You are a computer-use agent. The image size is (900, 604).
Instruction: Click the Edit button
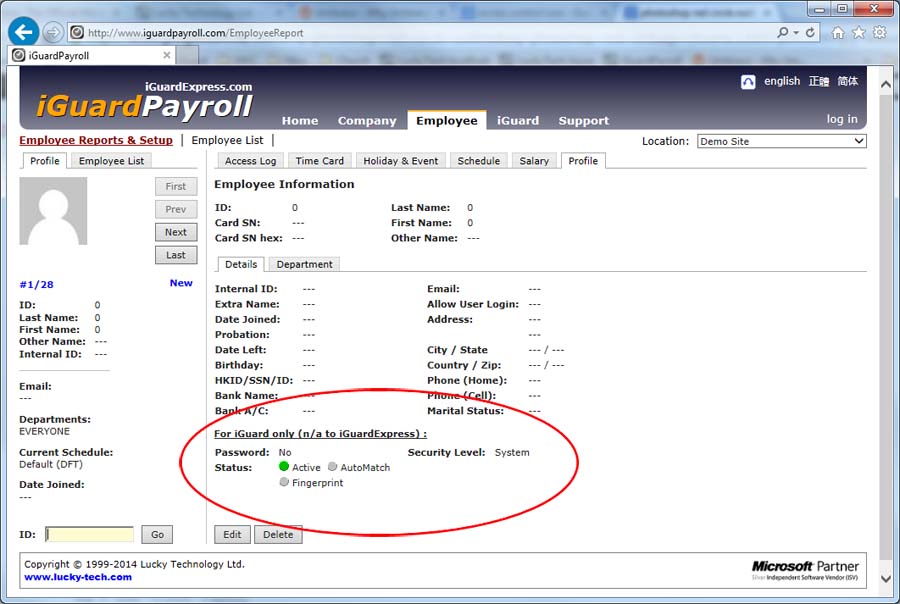[232, 535]
